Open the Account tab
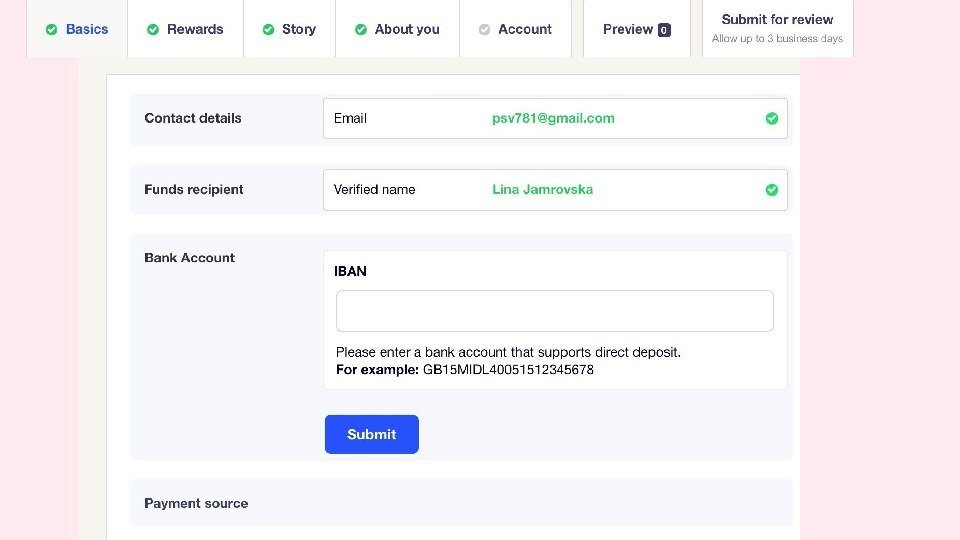 click(525, 29)
